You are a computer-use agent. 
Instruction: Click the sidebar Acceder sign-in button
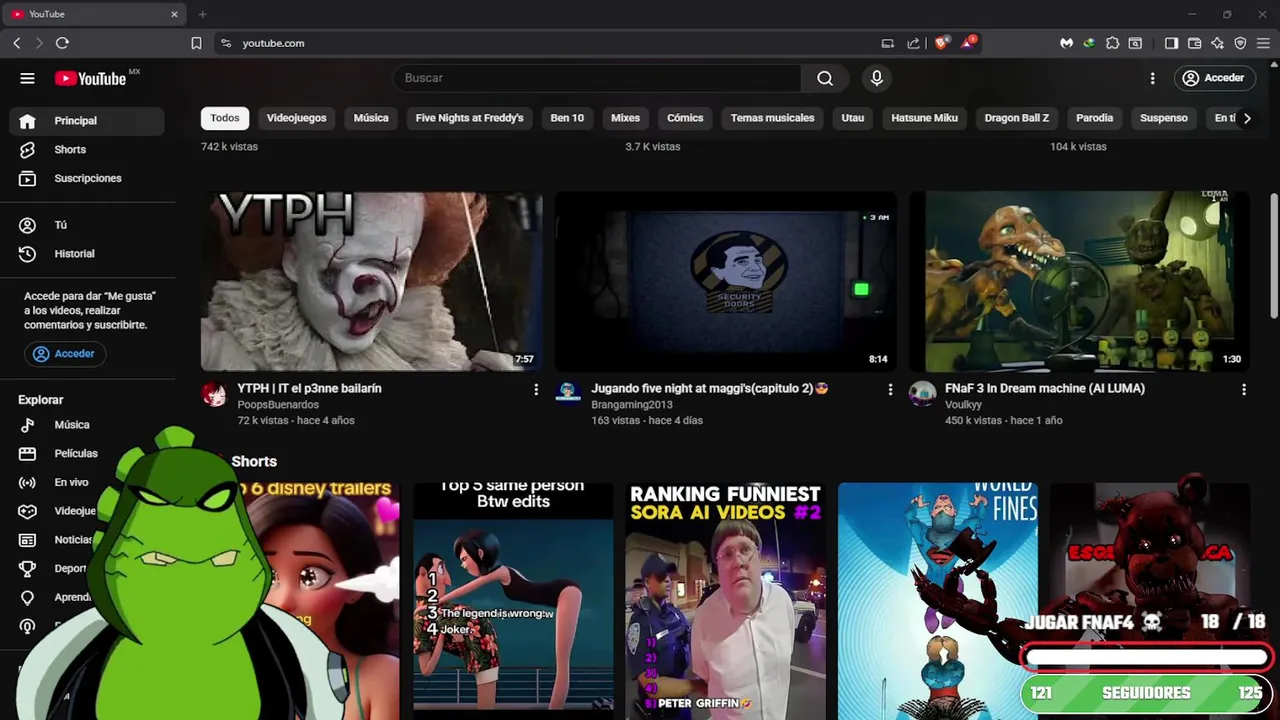tap(65, 354)
